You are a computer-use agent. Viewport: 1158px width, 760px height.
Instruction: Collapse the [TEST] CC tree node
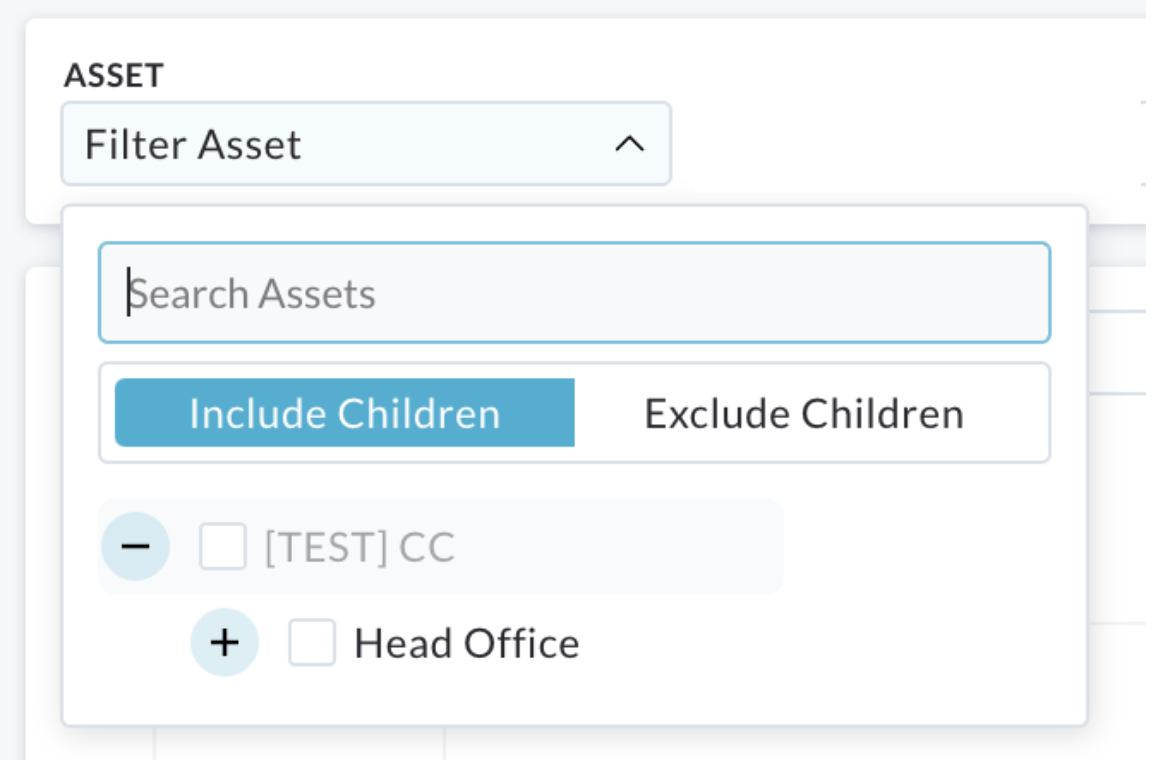coord(136,546)
